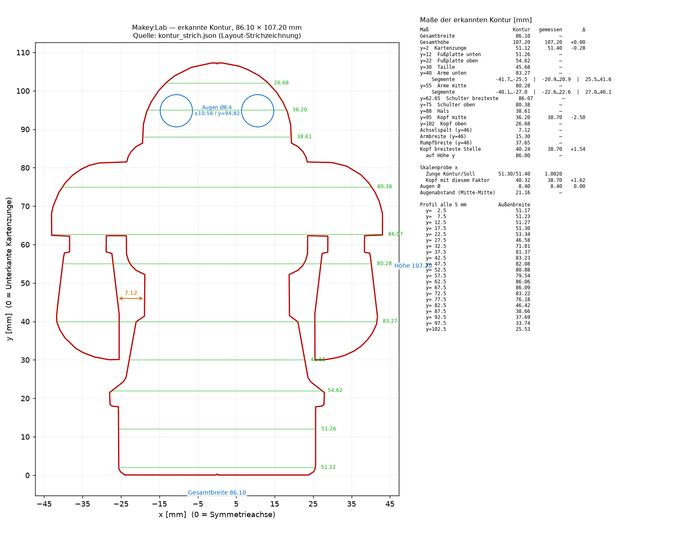
Task: Click the 'Augenabstand (Mitte-Mitte)' row label
Action: click(x=458, y=192)
